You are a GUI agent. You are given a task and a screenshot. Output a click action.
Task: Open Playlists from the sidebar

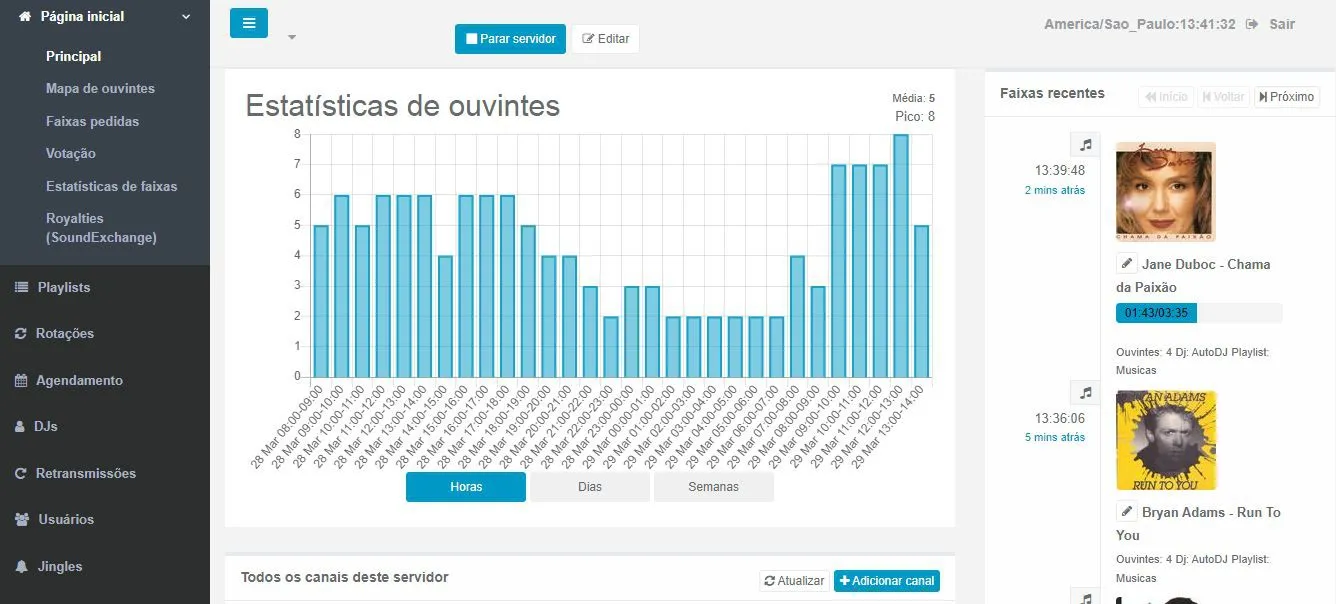tap(63, 287)
